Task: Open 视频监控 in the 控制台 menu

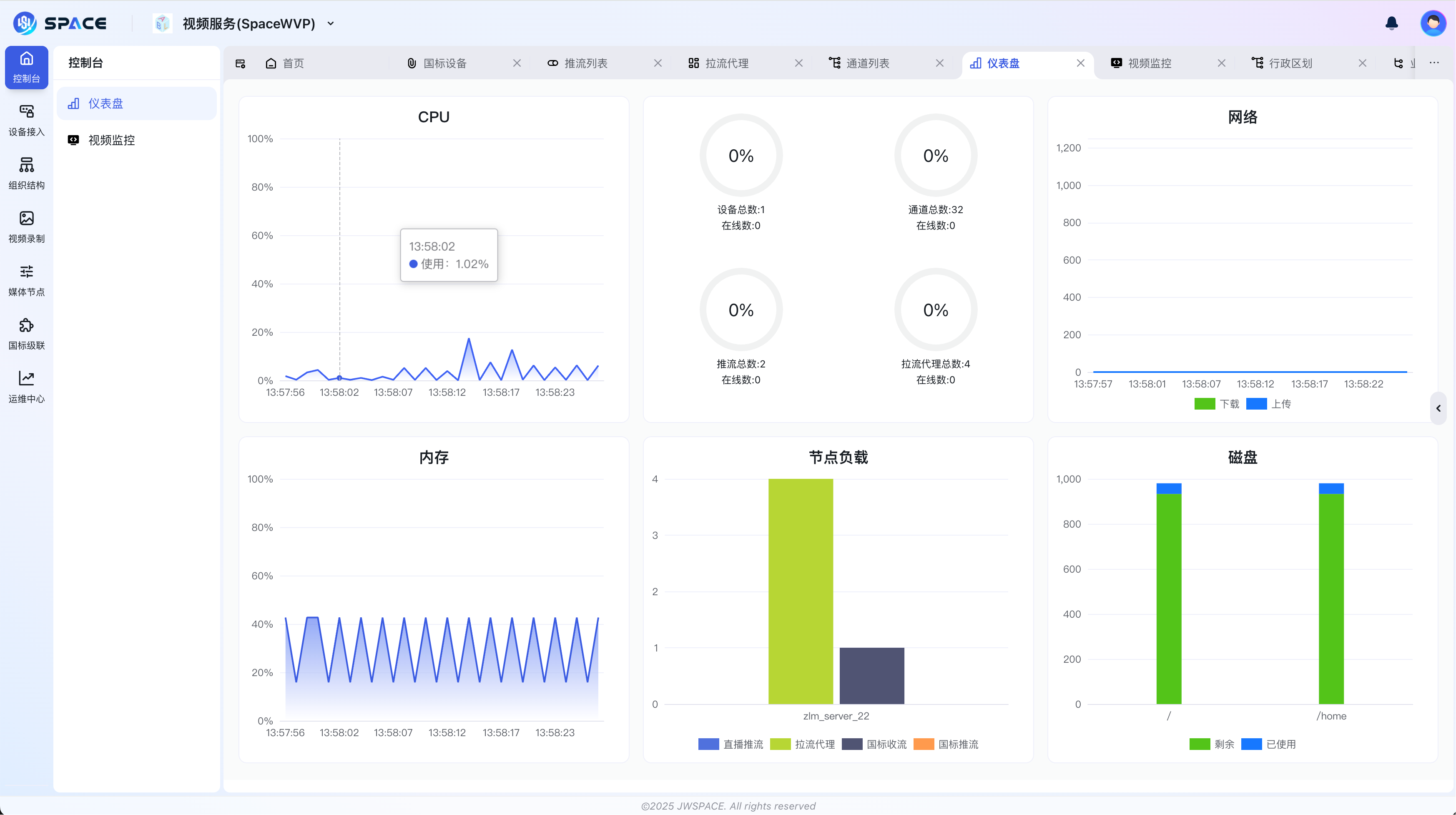Action: click(111, 140)
